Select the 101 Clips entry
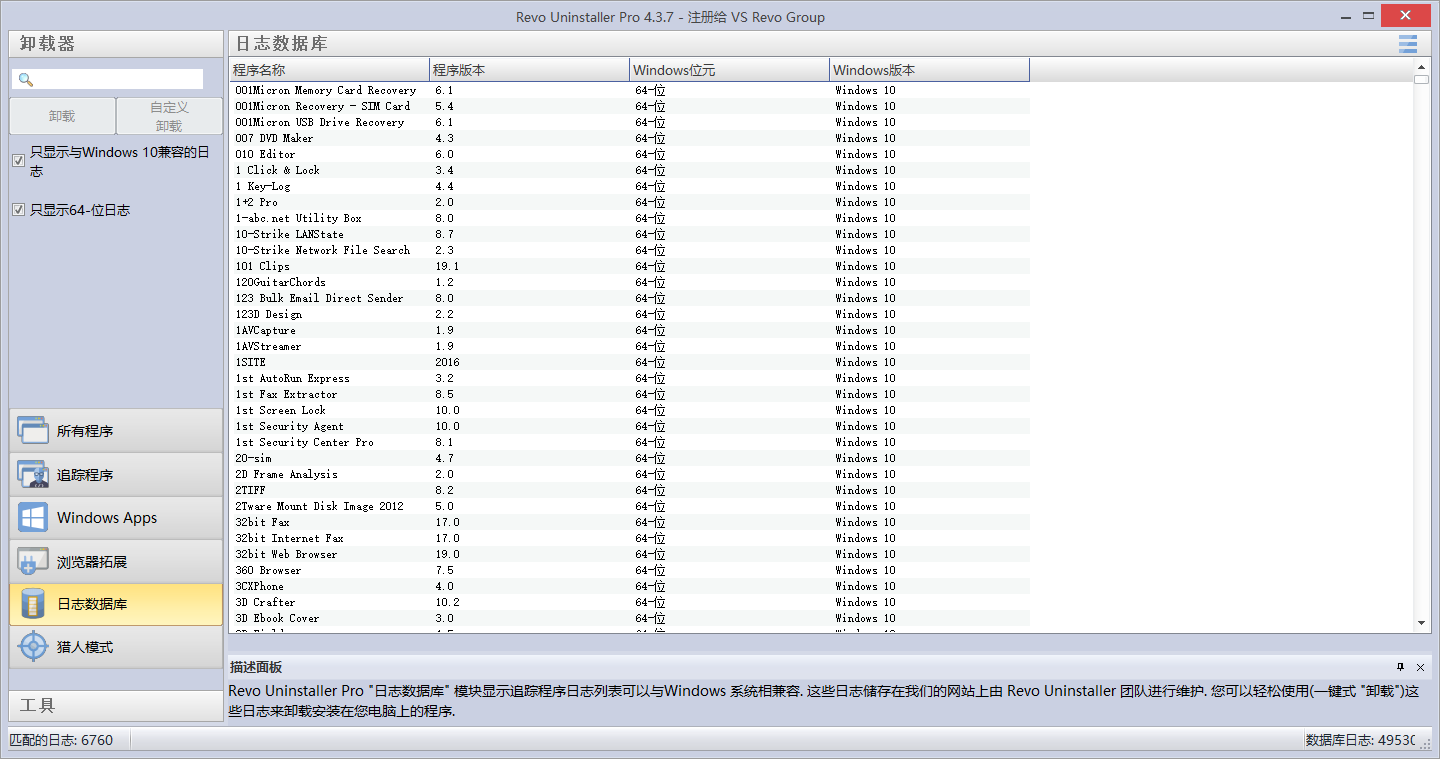Image resolution: width=1440 pixels, height=759 pixels. [630, 266]
